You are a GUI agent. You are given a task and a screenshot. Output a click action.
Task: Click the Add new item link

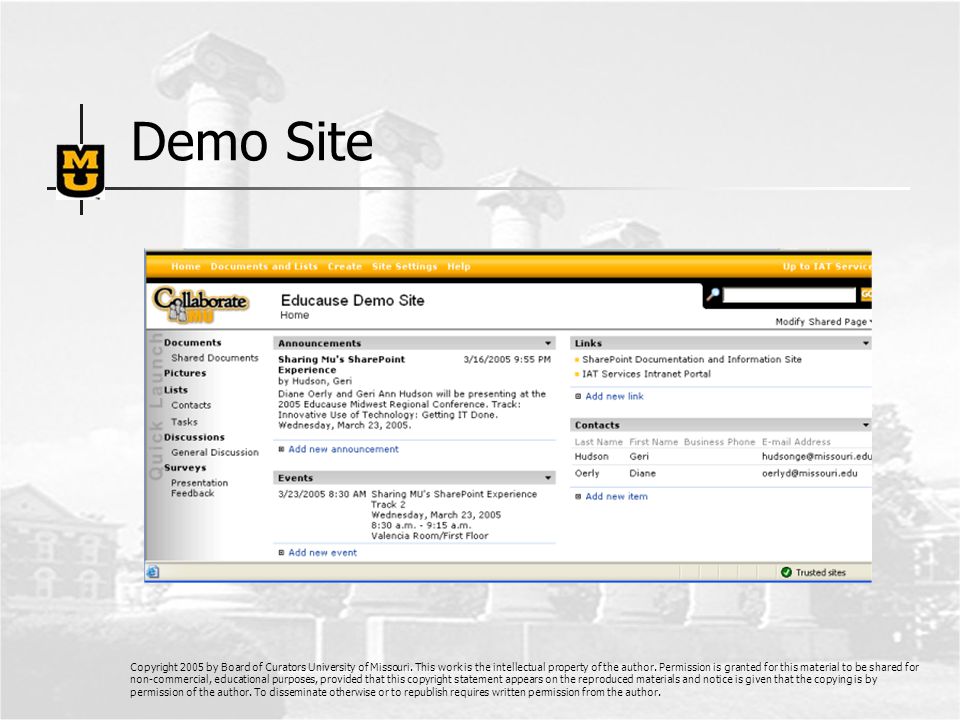coord(616,497)
